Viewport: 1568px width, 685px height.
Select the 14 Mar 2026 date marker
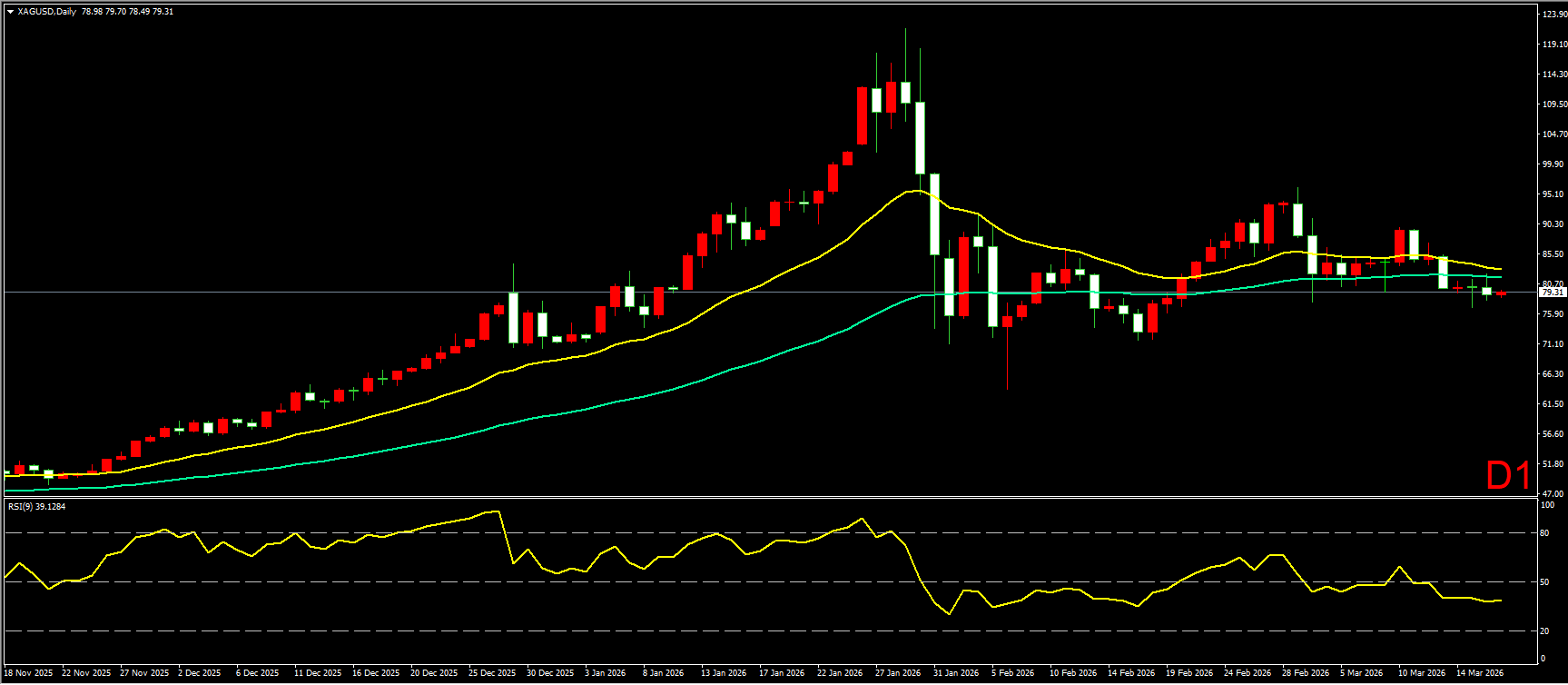tap(1479, 673)
